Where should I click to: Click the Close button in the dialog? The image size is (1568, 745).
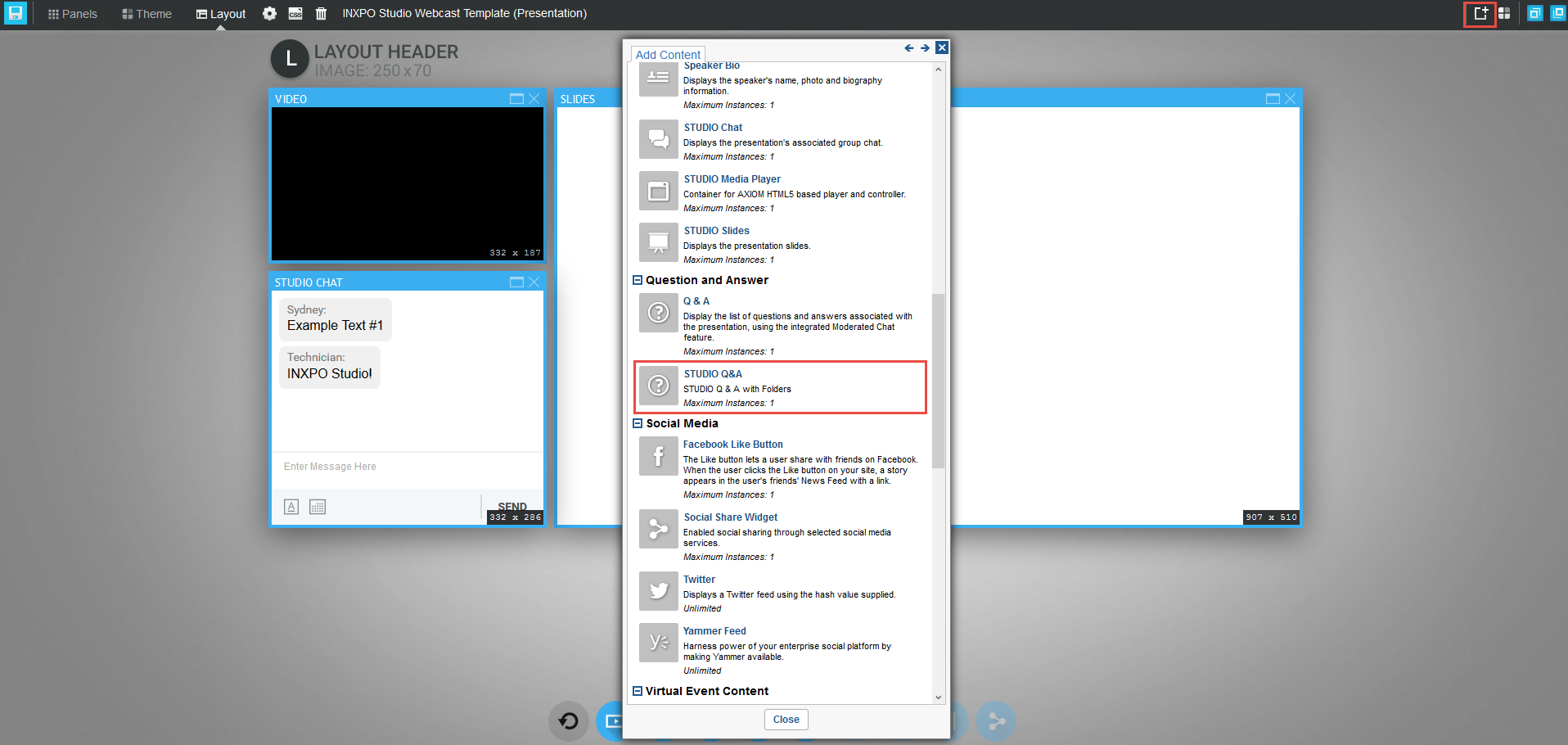pos(786,720)
